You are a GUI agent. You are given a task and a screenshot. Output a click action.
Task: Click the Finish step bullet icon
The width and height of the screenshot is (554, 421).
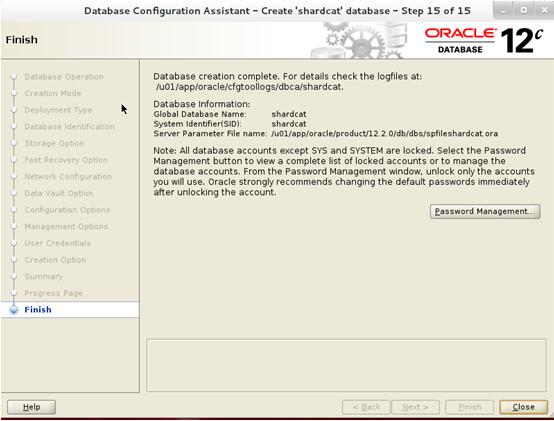[x=14, y=310]
